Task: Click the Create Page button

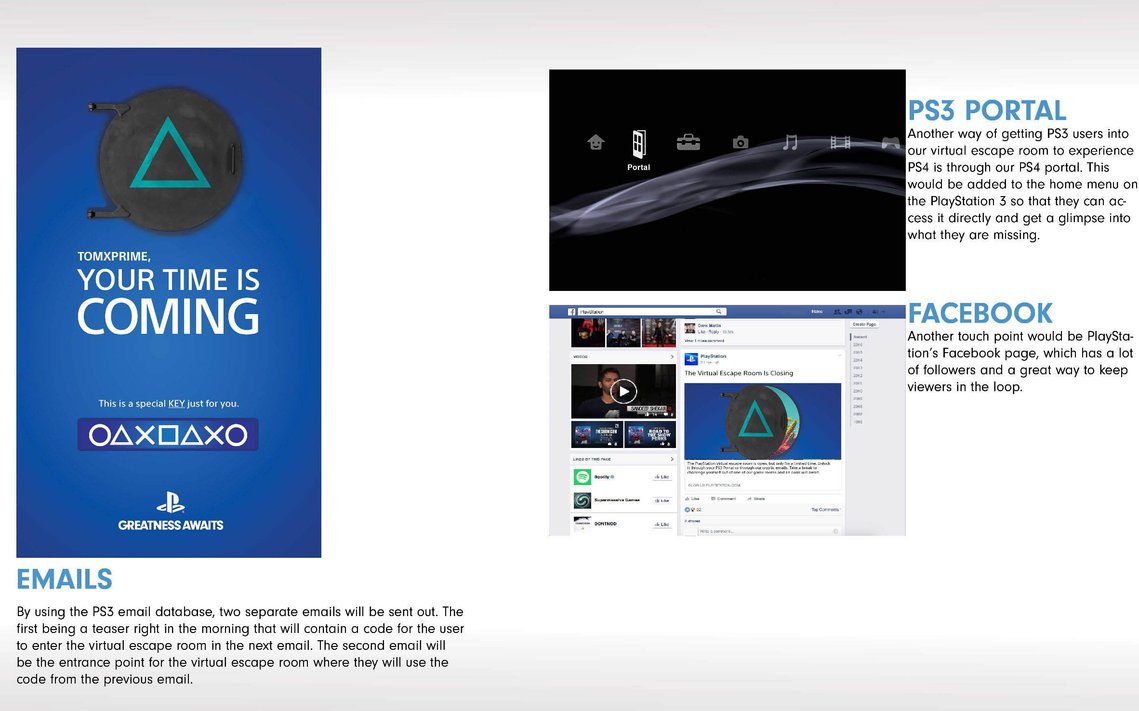Action: point(864,324)
